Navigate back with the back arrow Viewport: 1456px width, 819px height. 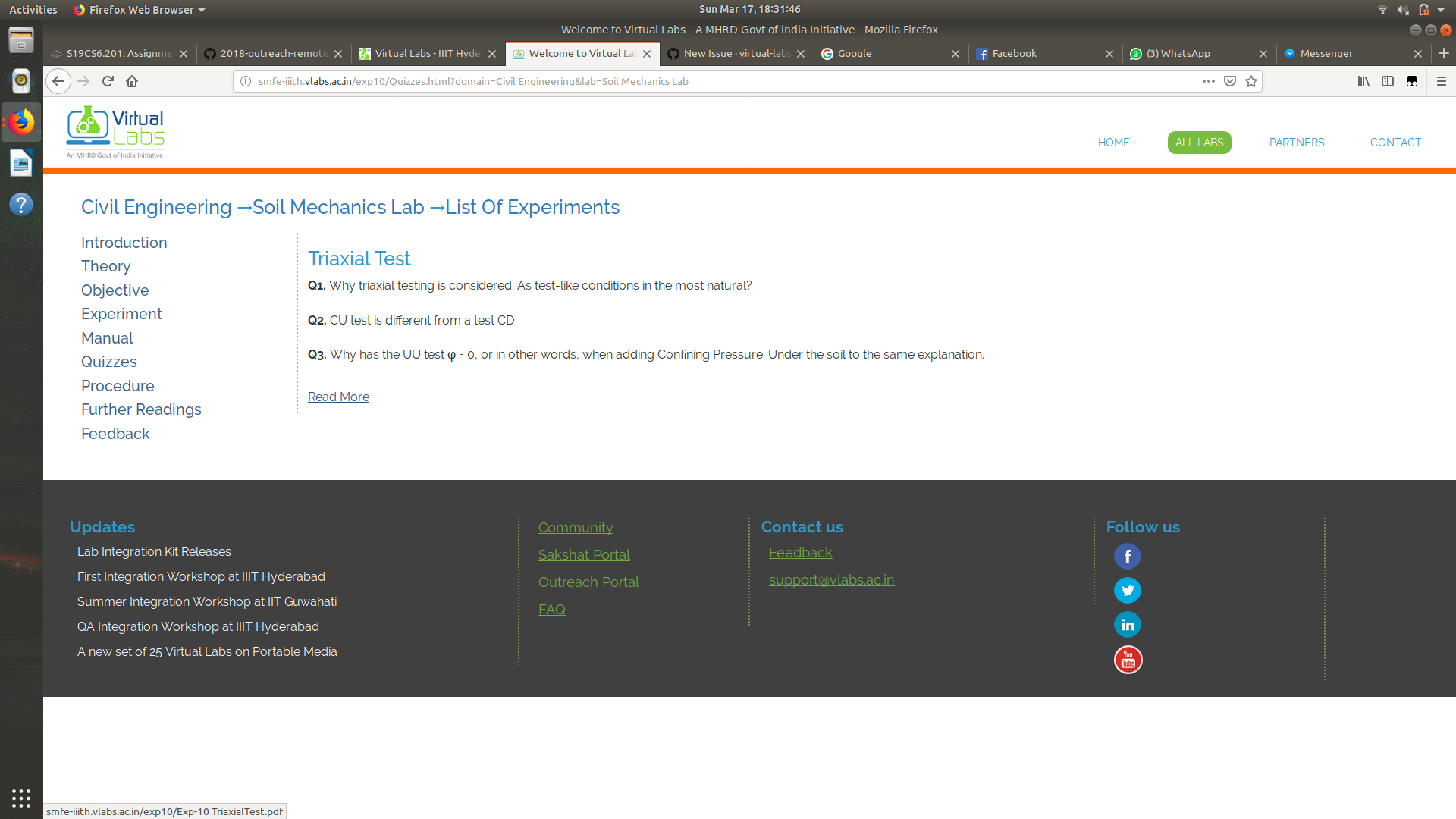[58, 81]
